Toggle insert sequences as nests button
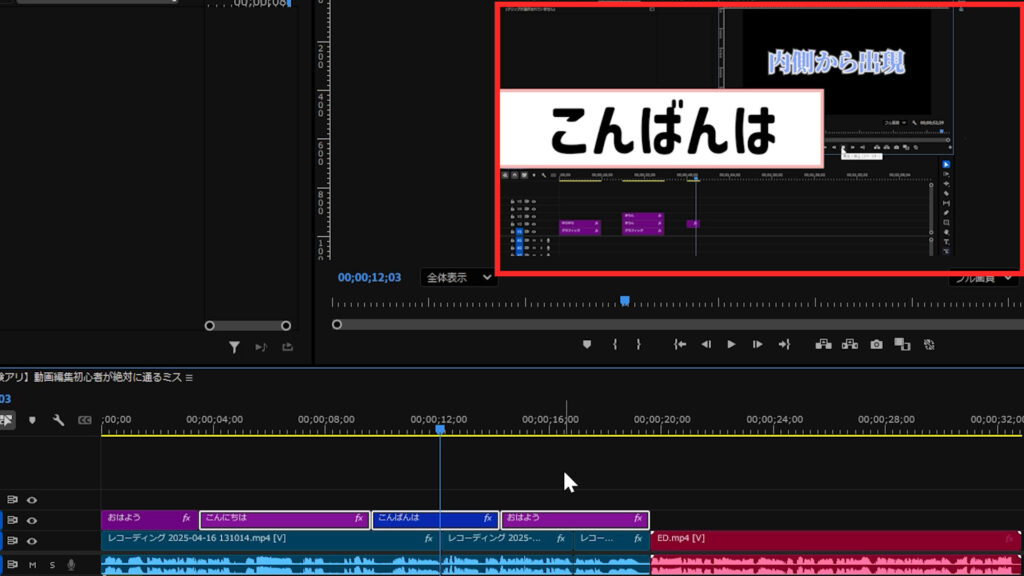1024x576 pixels. click(7, 420)
